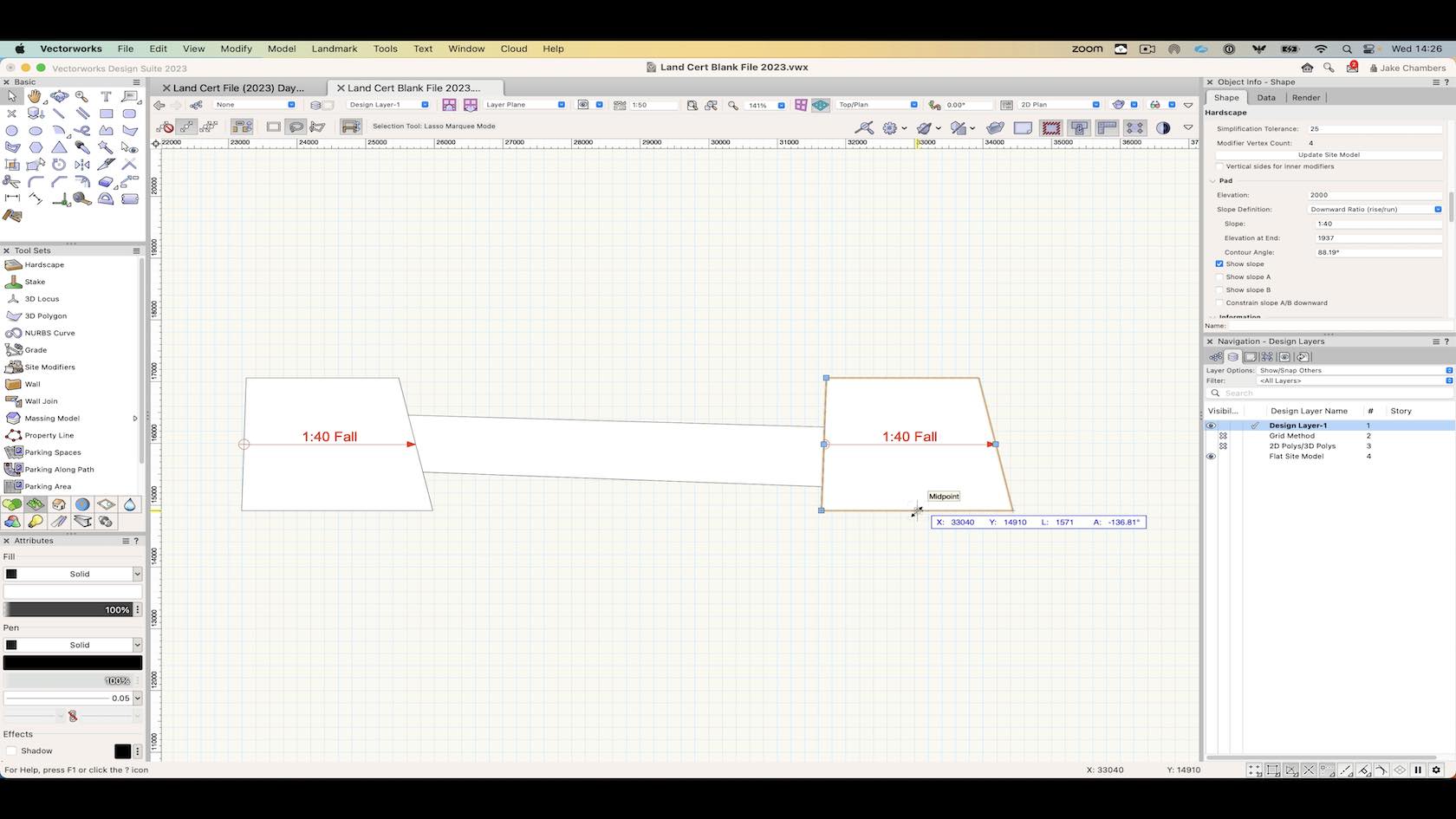The image size is (1456, 819).
Task: Uncheck the Show slope checkbox
Action: pos(1219,264)
